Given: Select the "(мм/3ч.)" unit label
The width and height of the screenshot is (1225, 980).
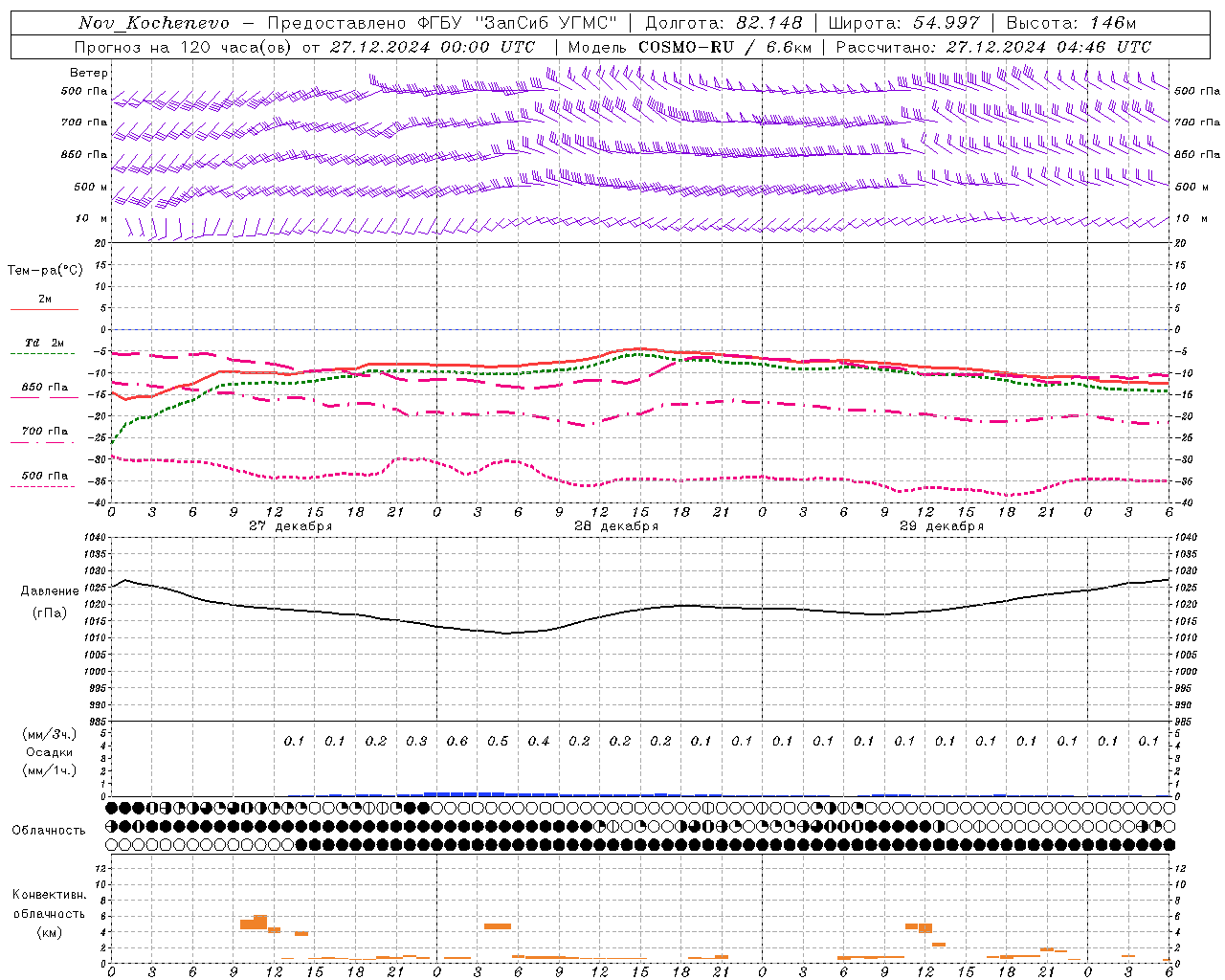Looking at the screenshot, I should (x=50, y=734).
